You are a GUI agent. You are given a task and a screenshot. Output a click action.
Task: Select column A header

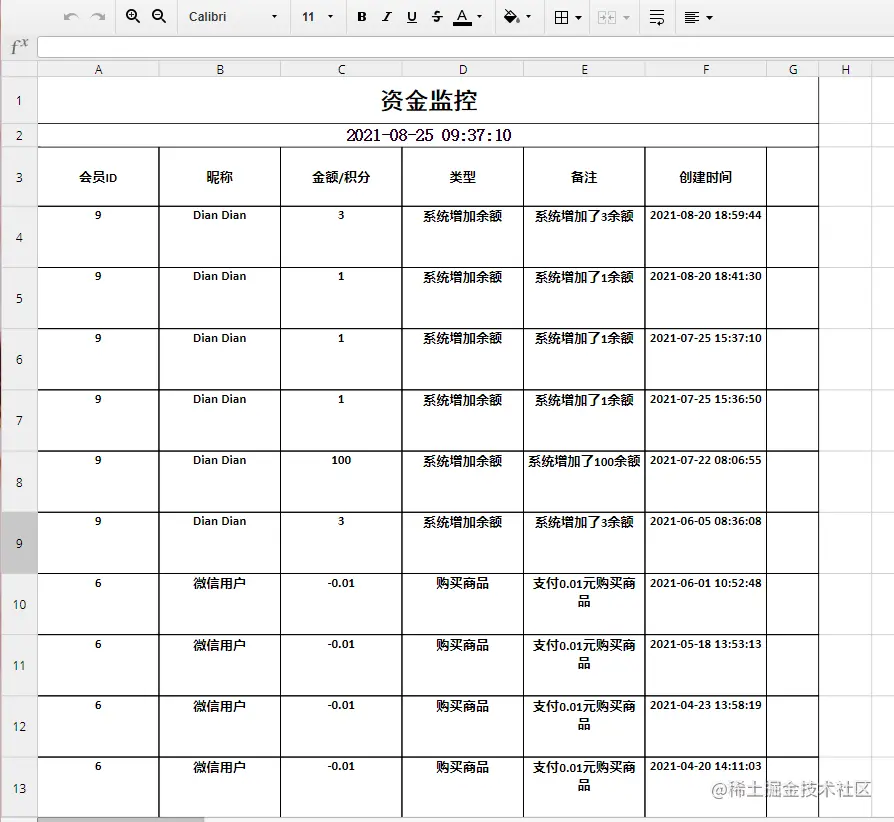(98, 70)
